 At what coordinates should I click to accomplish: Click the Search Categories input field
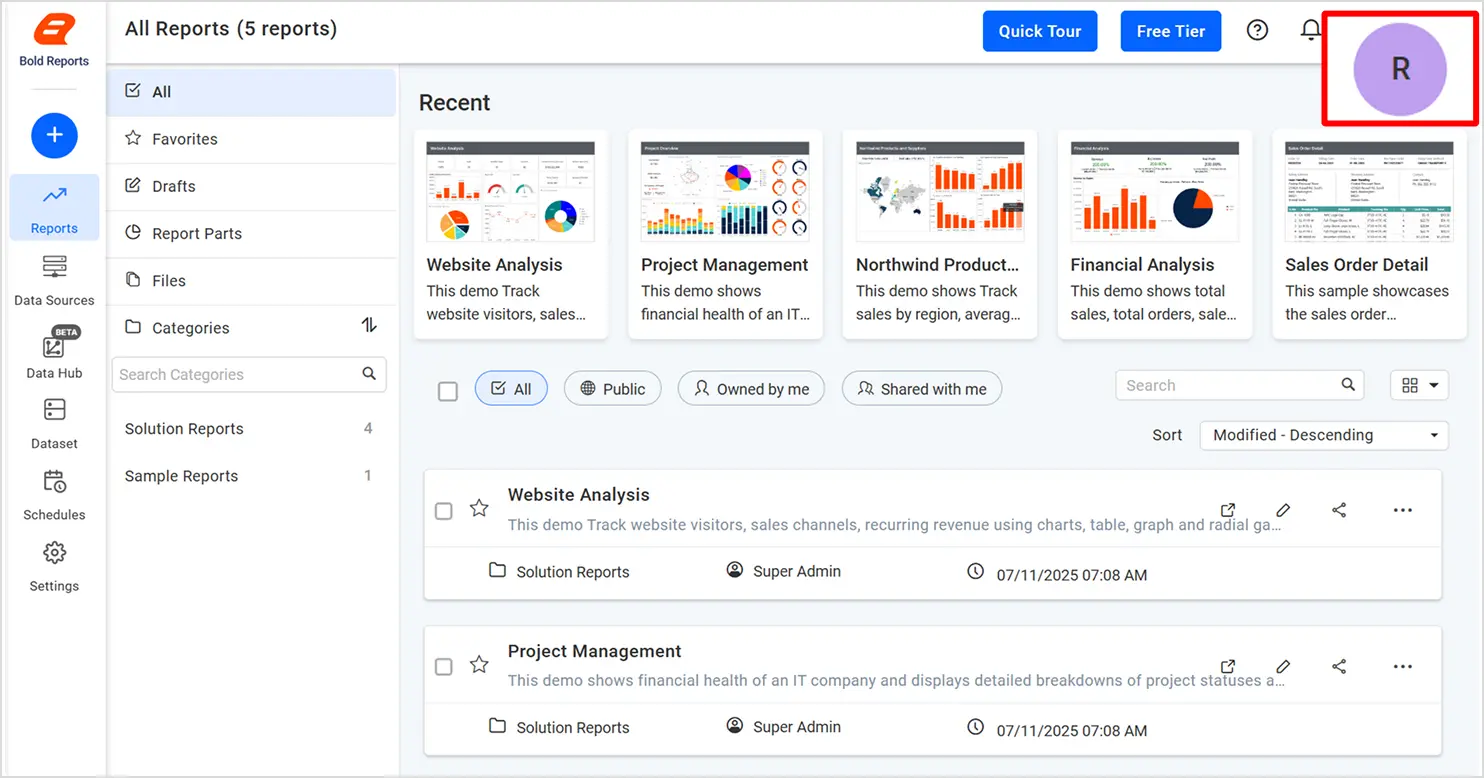(236, 374)
